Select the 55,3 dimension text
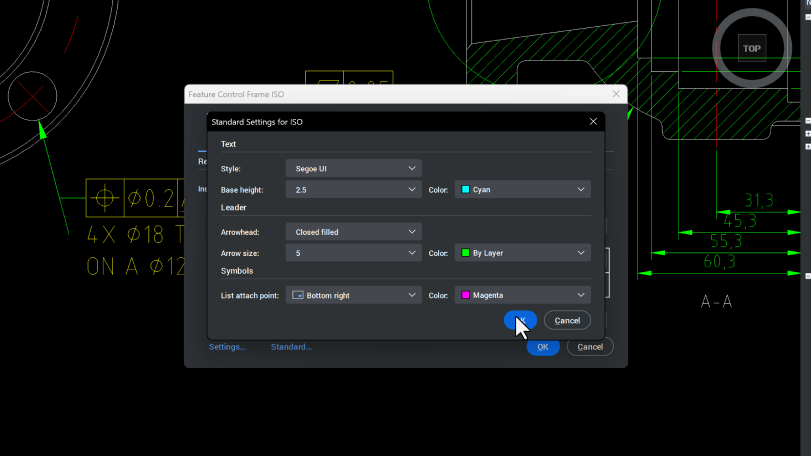The height and width of the screenshot is (456, 811). (x=726, y=241)
